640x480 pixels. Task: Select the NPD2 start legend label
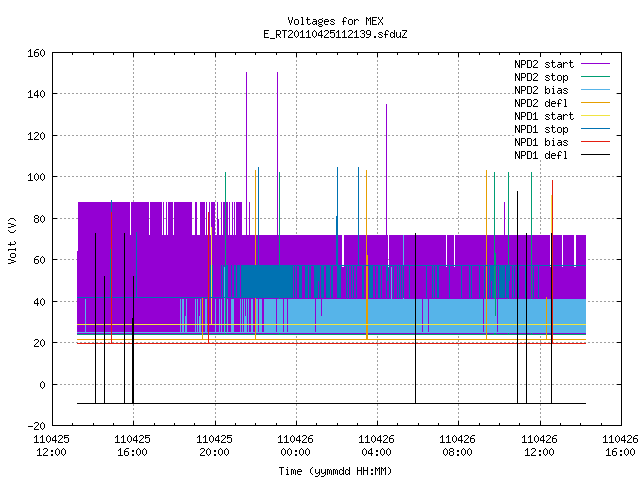(x=544, y=64)
